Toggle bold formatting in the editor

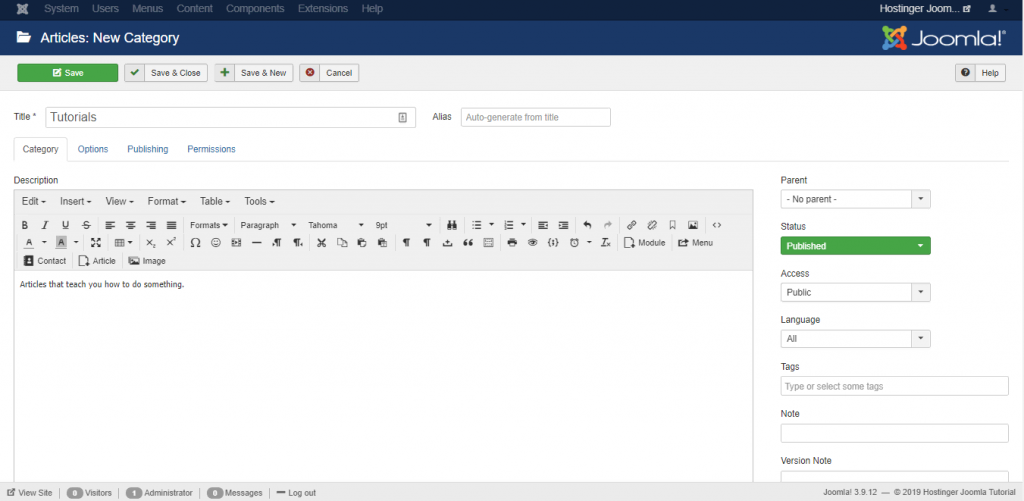point(25,225)
